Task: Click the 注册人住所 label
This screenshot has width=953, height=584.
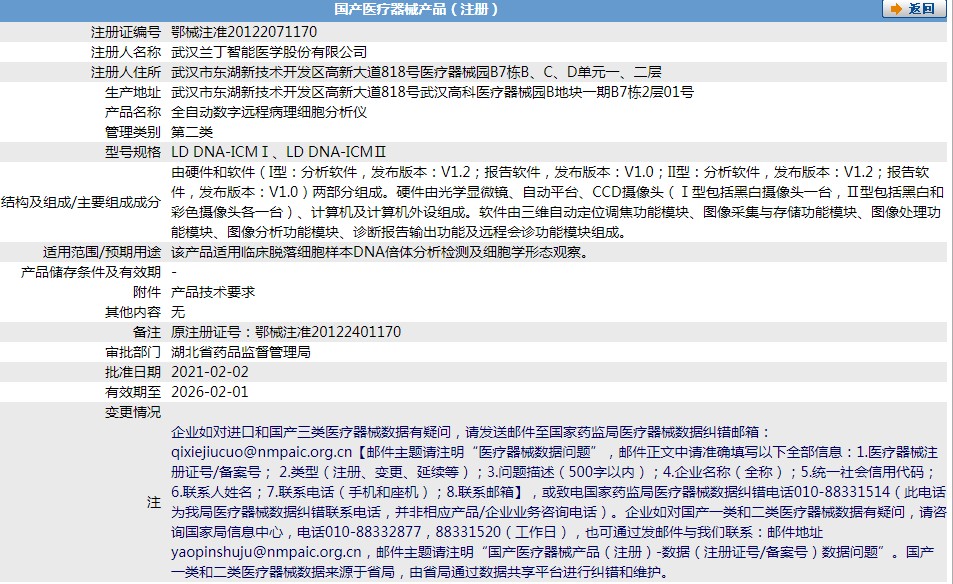Action: 126,72
